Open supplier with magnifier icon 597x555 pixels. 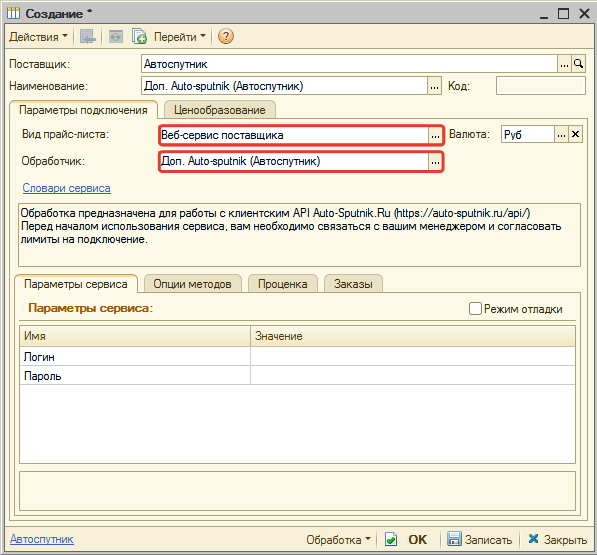pos(578,64)
